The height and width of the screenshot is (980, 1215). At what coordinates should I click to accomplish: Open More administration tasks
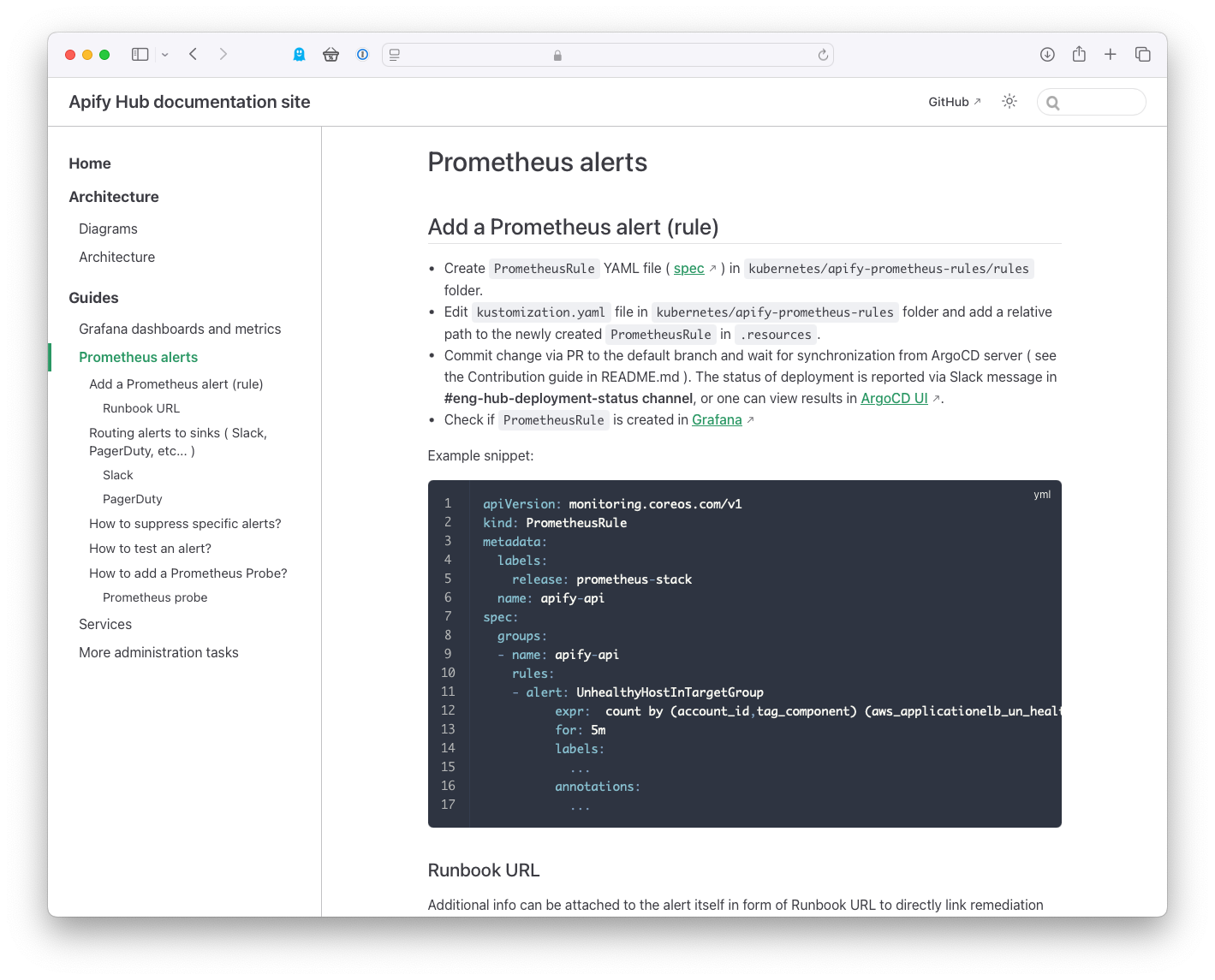(158, 652)
